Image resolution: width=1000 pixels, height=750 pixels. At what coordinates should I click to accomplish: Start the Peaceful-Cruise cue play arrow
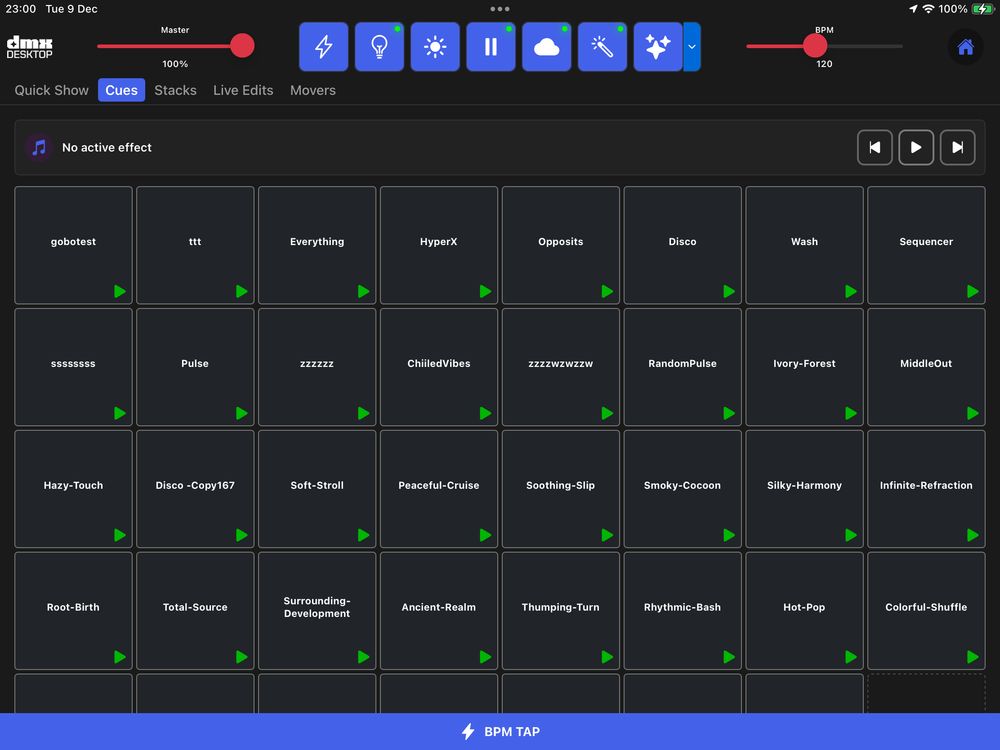click(485, 535)
